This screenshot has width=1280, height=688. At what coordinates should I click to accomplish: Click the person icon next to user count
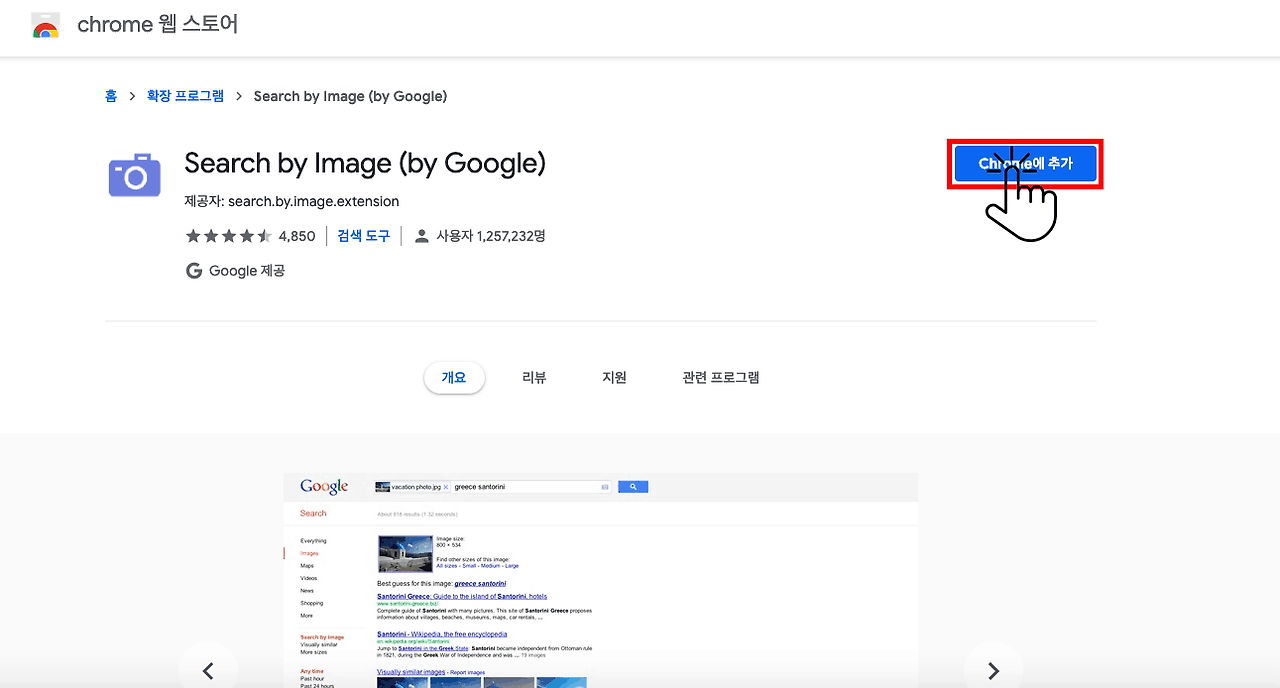421,235
